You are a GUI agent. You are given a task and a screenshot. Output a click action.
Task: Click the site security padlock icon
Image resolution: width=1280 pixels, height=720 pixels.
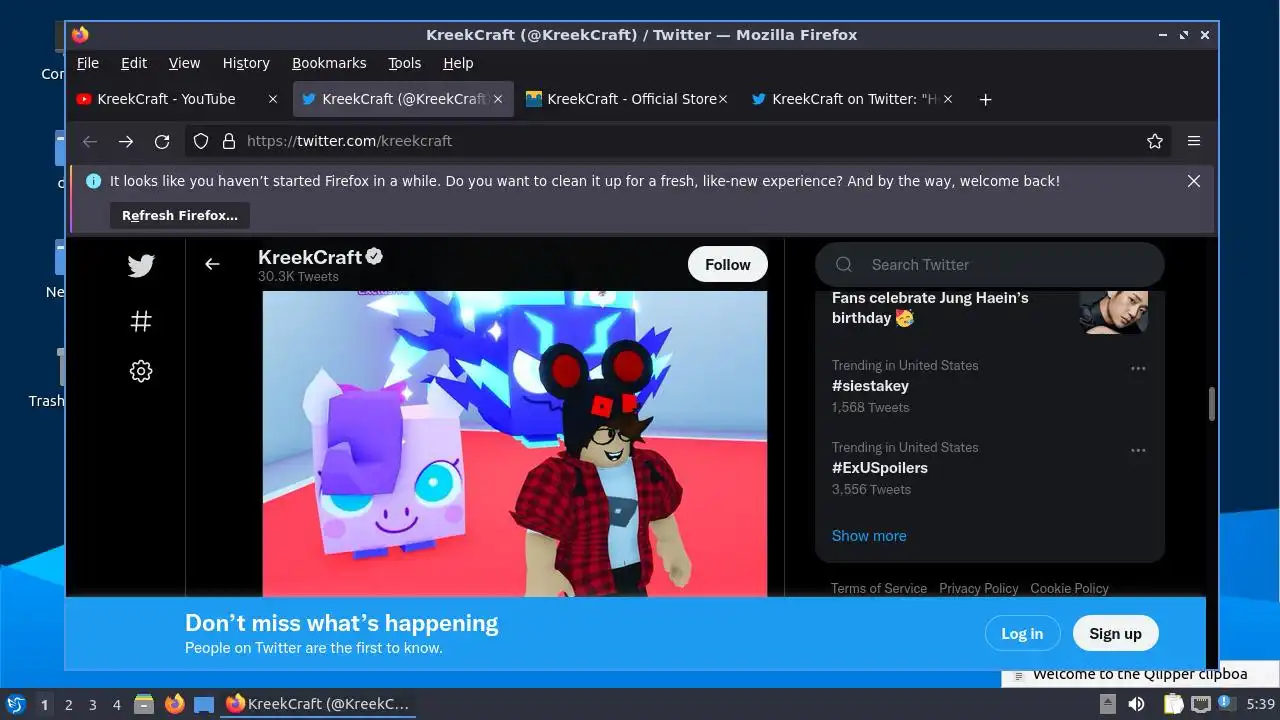coord(228,141)
